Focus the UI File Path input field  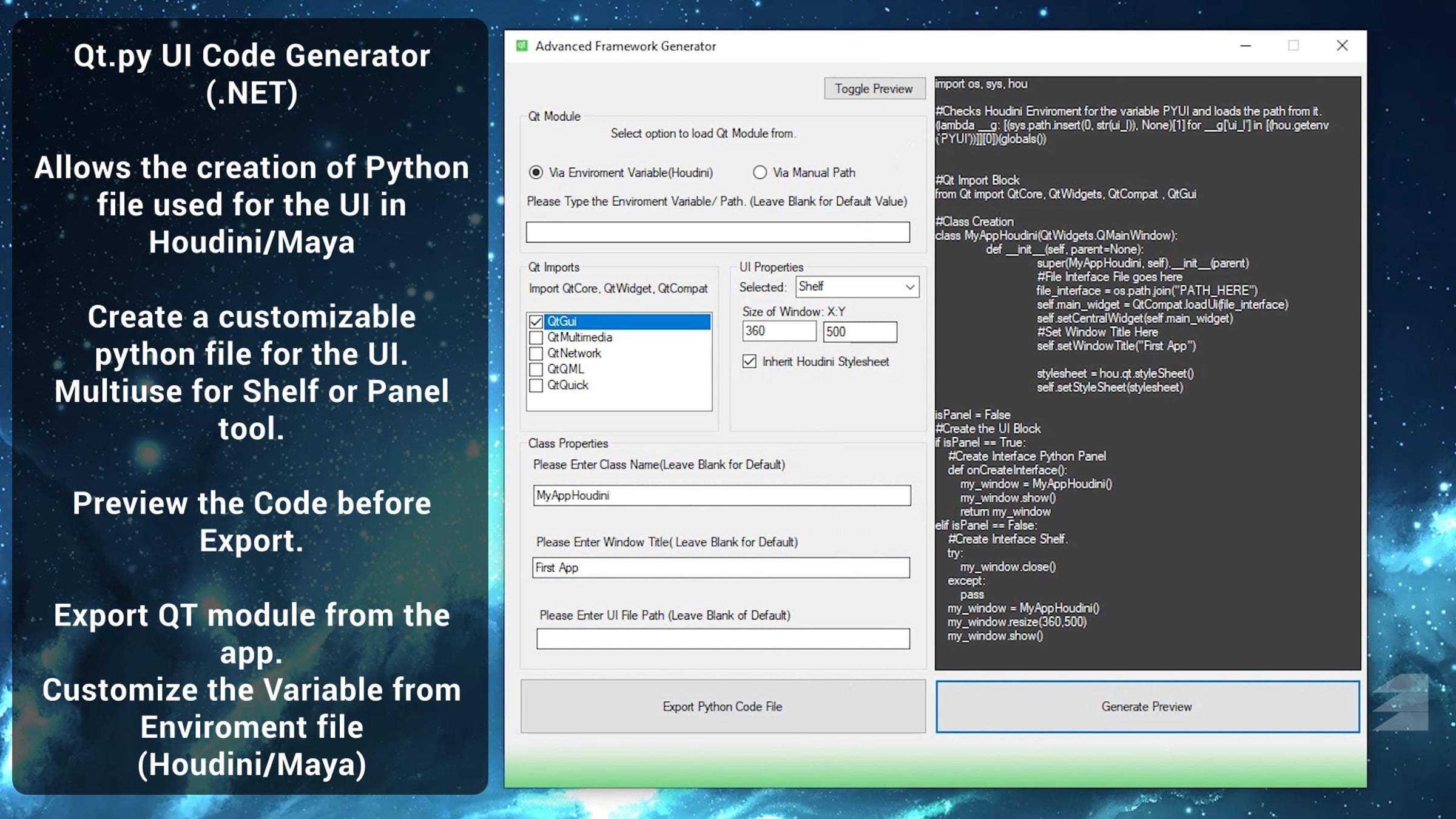(x=723, y=639)
